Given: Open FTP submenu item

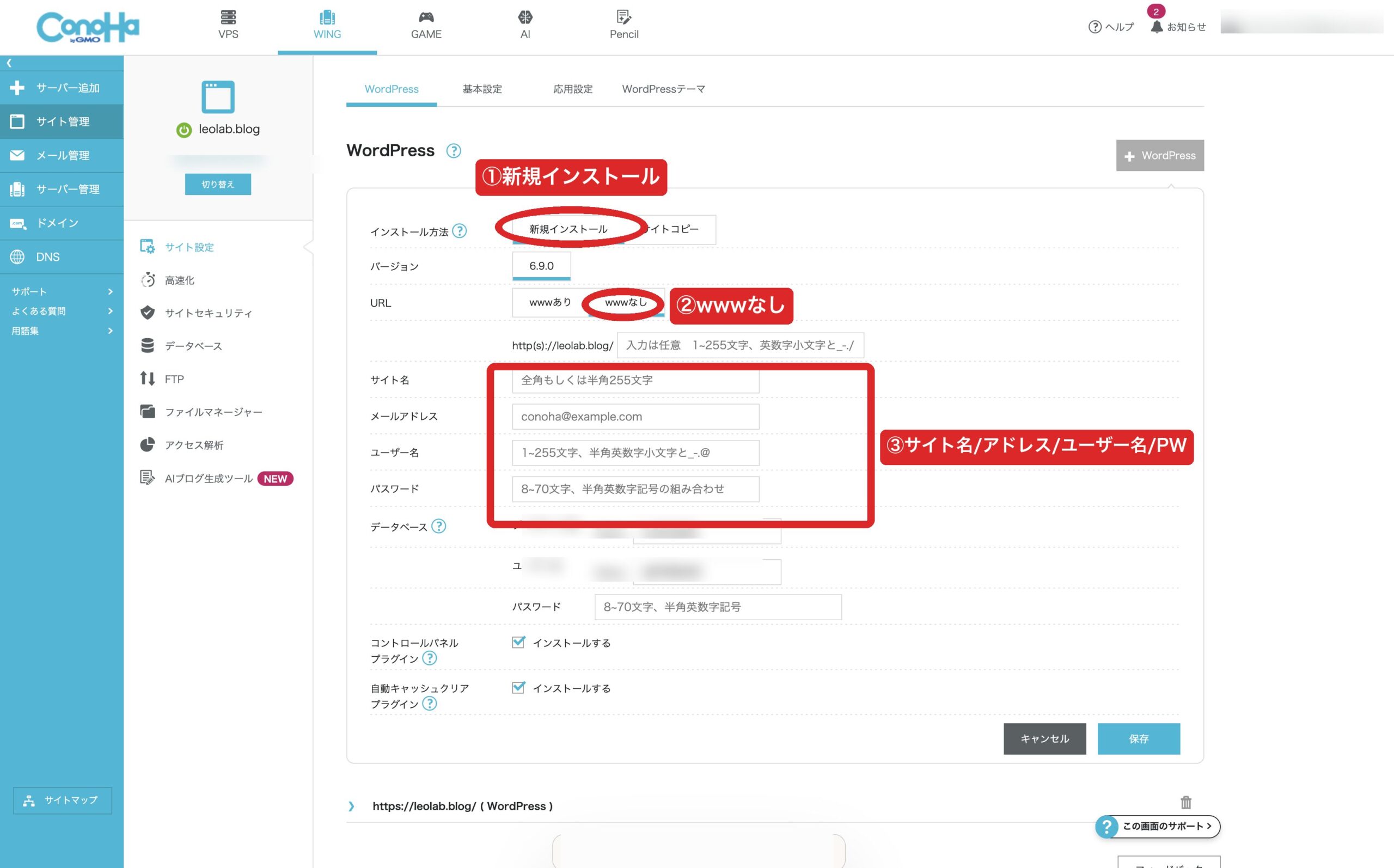Looking at the screenshot, I should tap(162, 379).
